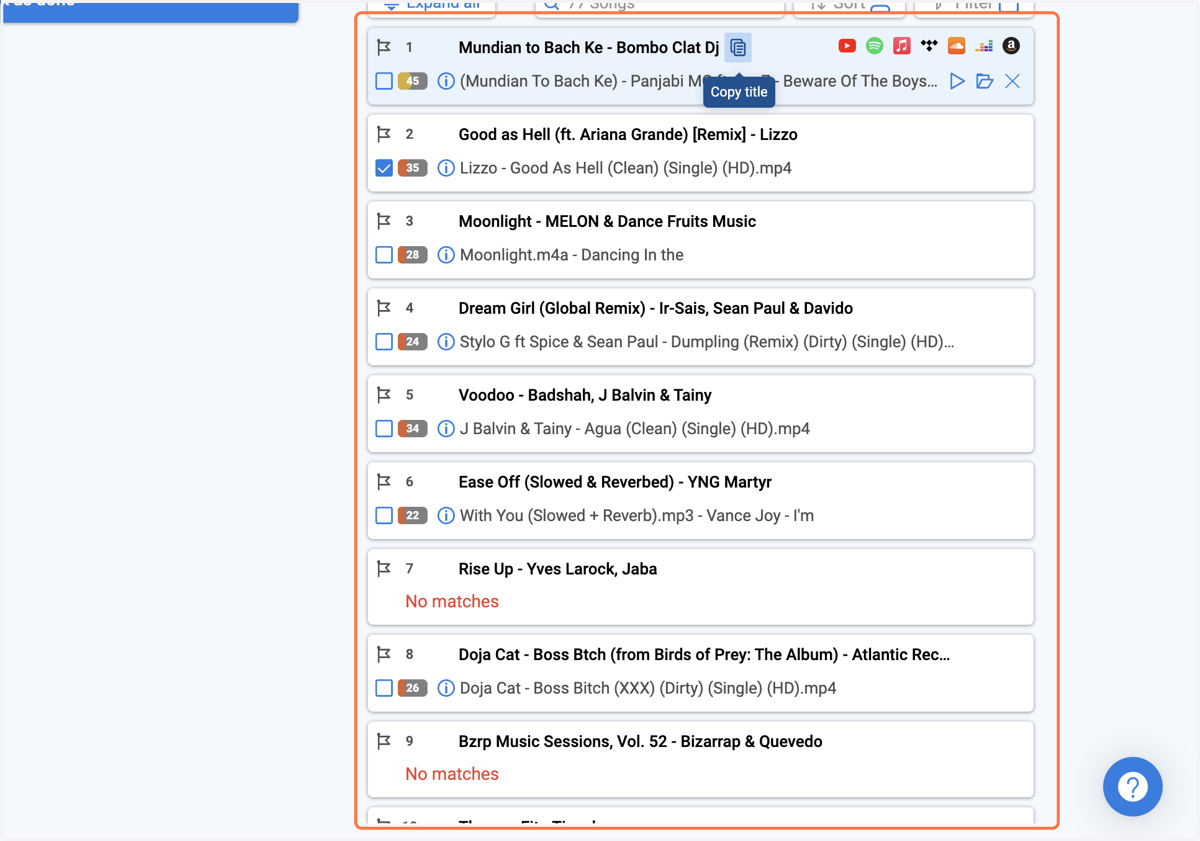Open Deezer icon for song 1

984,46
